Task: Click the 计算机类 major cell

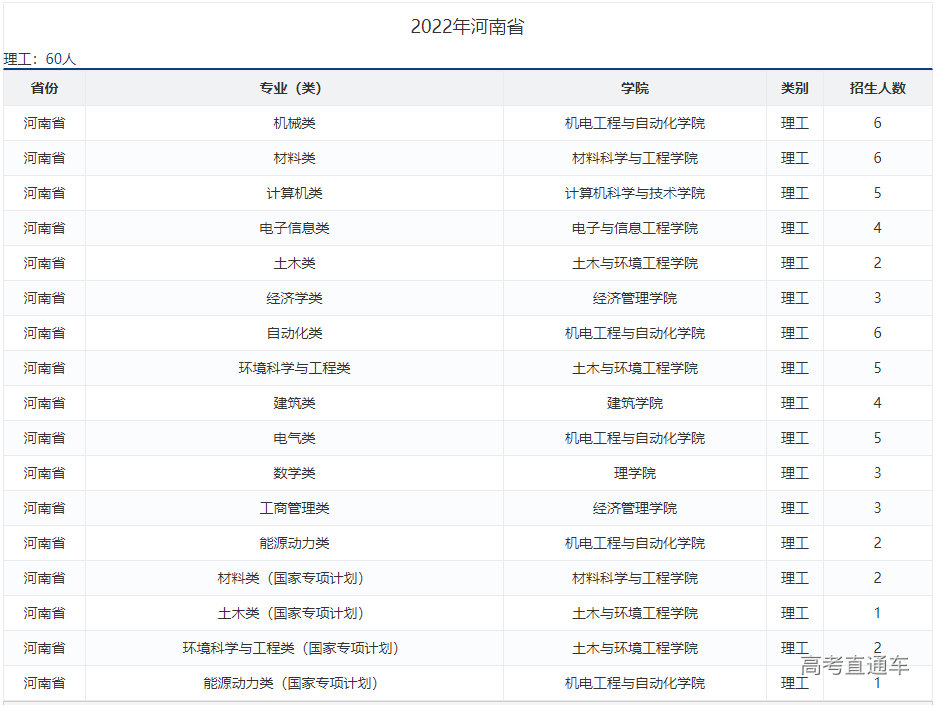Action: (x=294, y=193)
